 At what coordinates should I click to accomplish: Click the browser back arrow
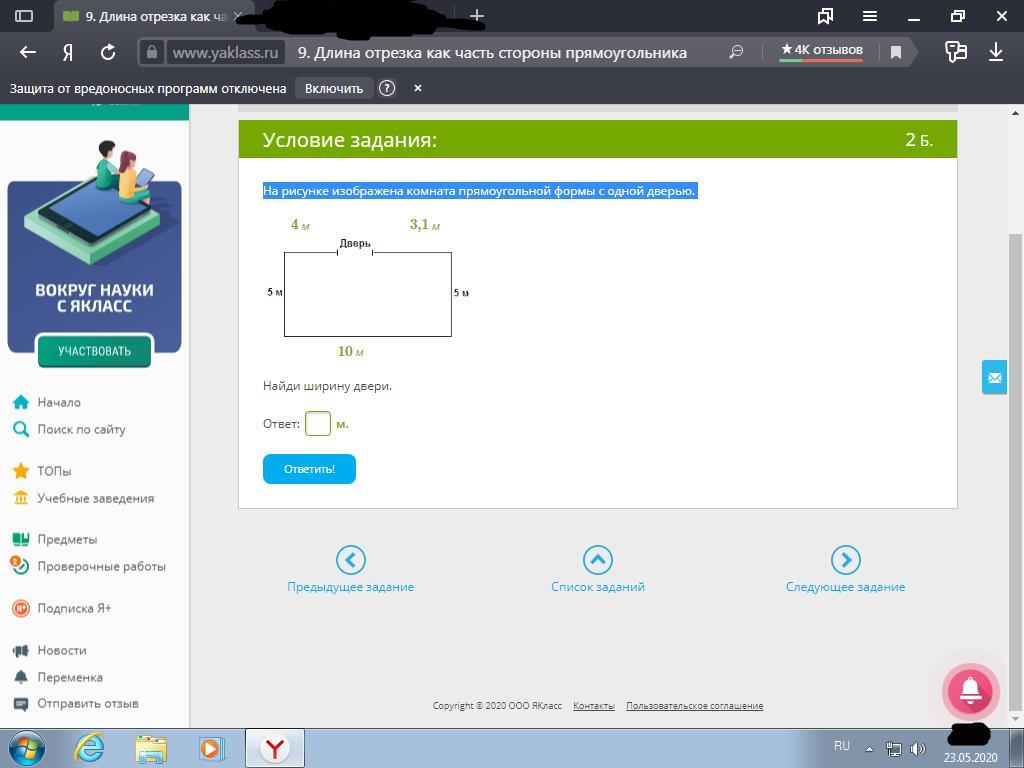[x=28, y=52]
